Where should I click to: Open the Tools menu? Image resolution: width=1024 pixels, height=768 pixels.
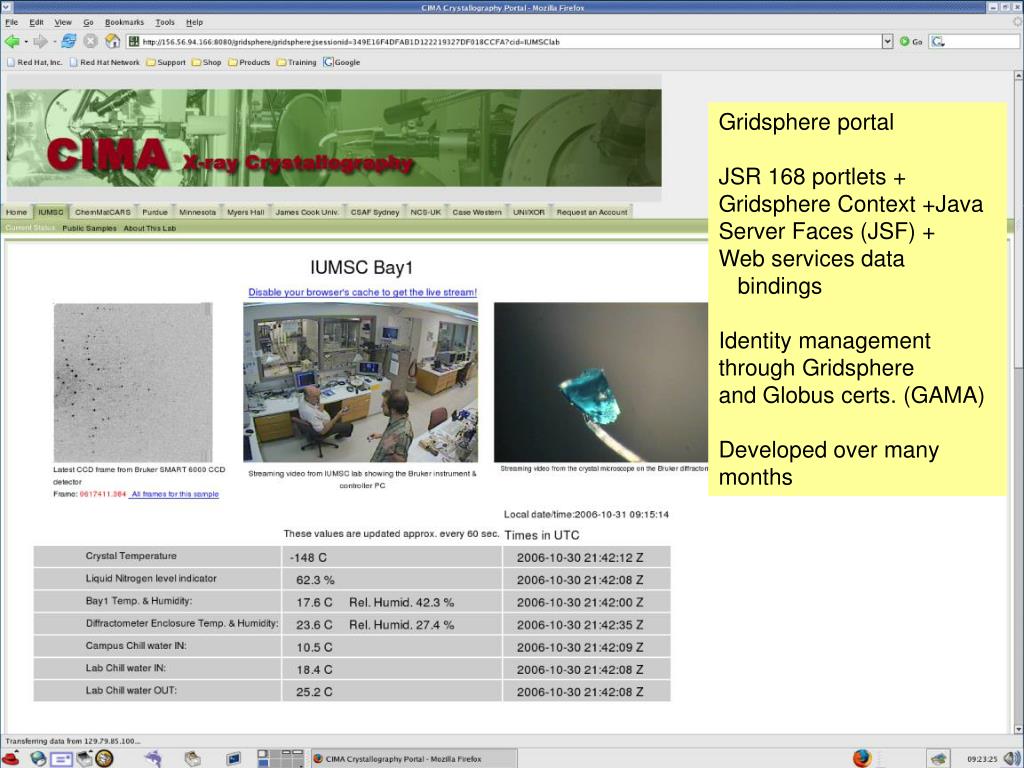(165, 22)
